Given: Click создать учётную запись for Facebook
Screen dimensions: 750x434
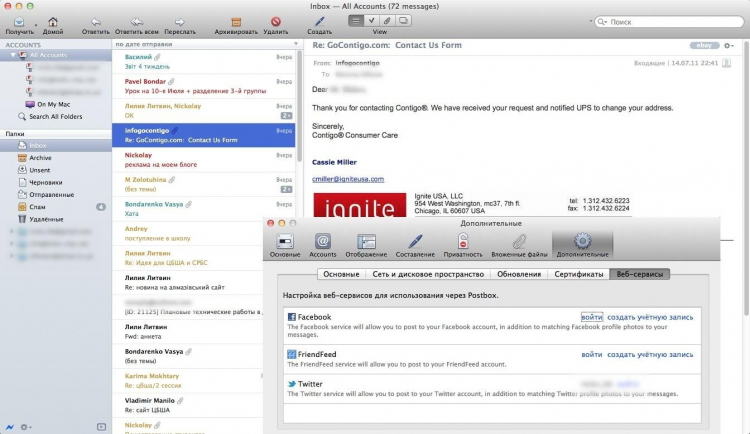Looking at the screenshot, I should tap(650, 317).
